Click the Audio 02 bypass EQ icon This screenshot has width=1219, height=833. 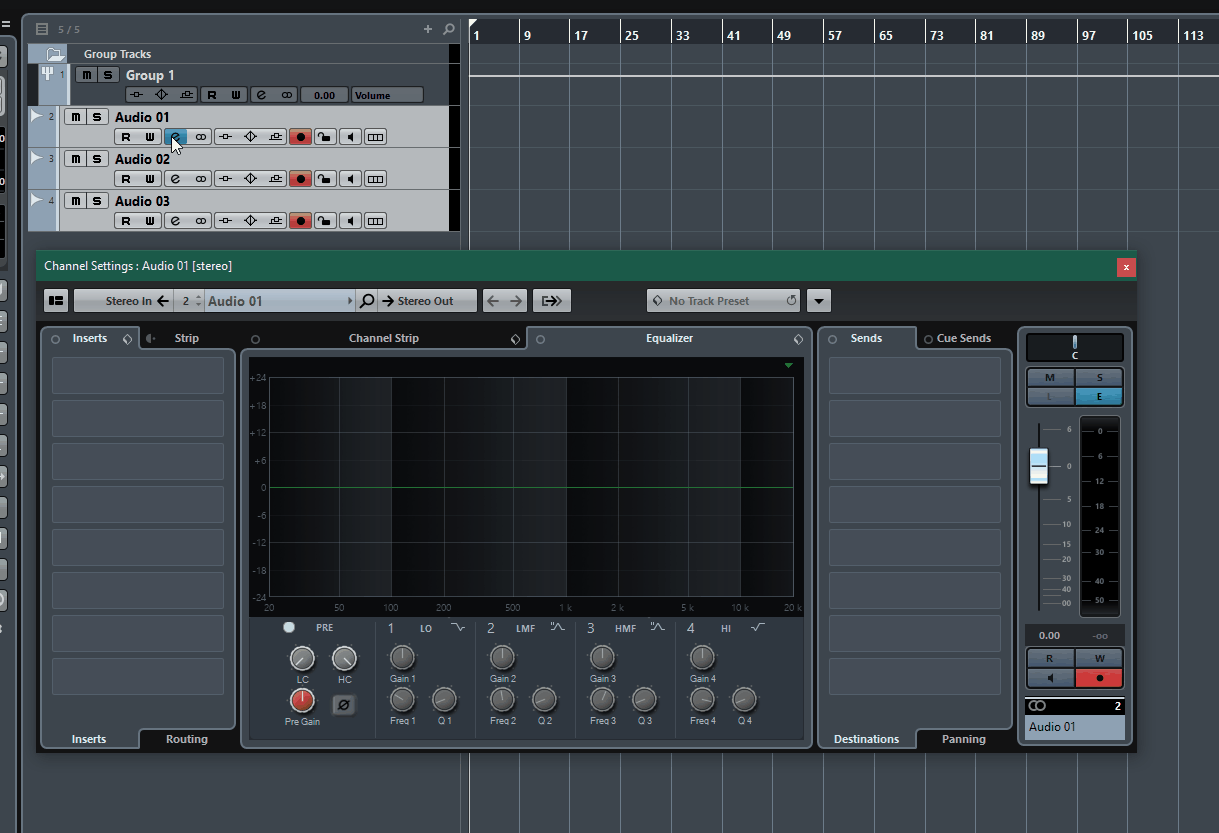(x=251, y=179)
